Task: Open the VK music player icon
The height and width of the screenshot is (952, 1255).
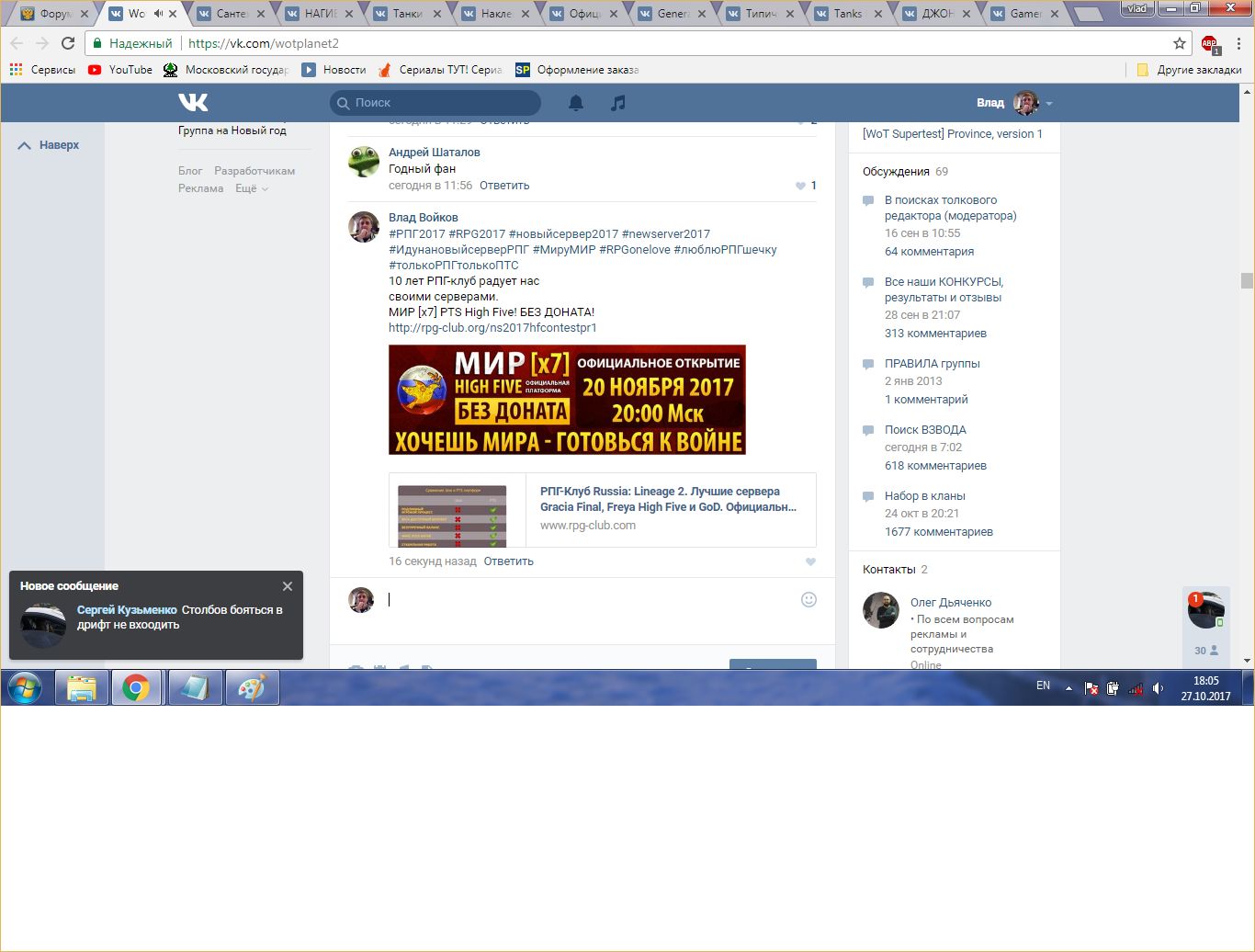Action: 618,103
